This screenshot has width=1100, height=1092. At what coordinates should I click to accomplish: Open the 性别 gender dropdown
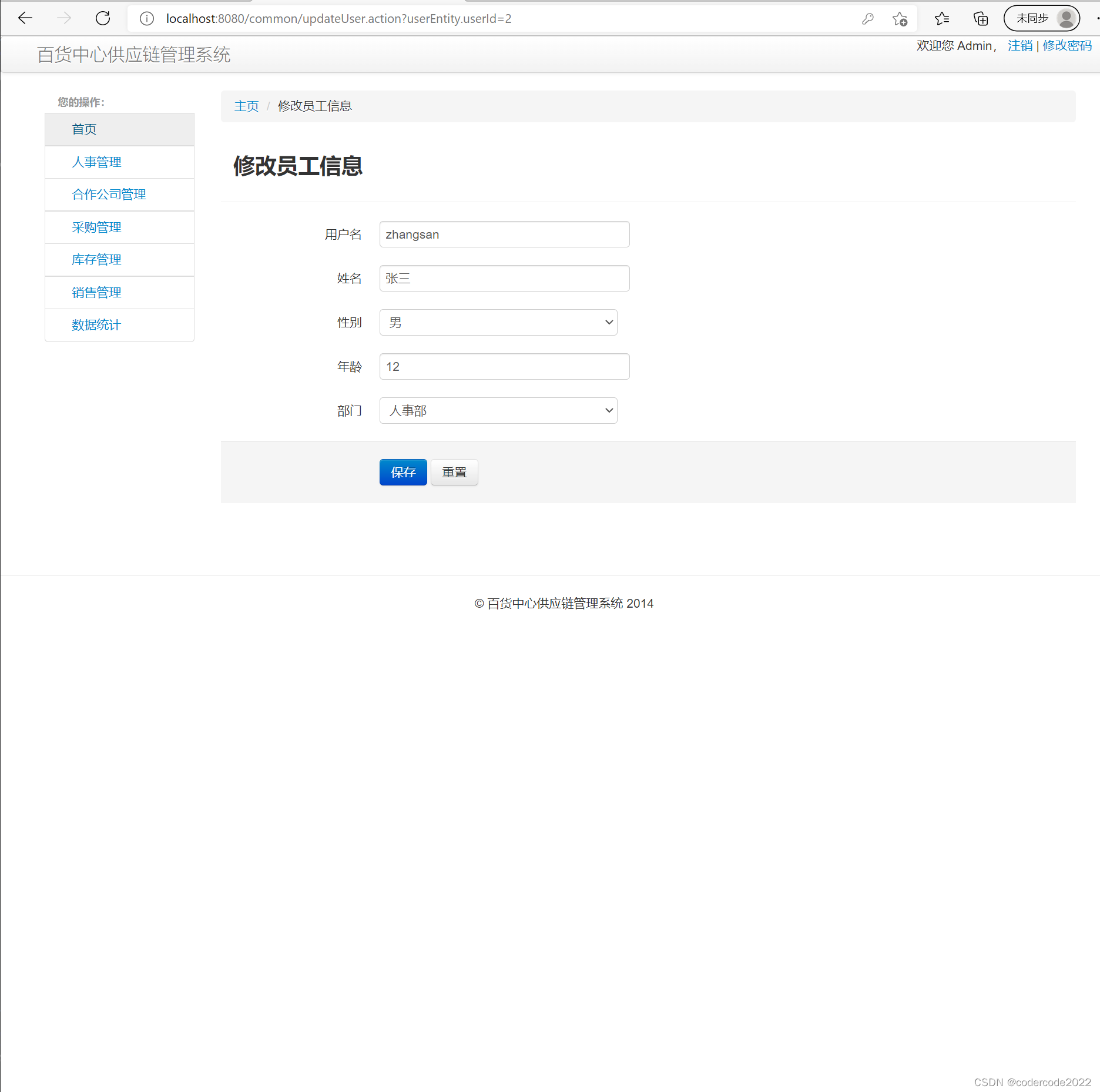(x=498, y=322)
